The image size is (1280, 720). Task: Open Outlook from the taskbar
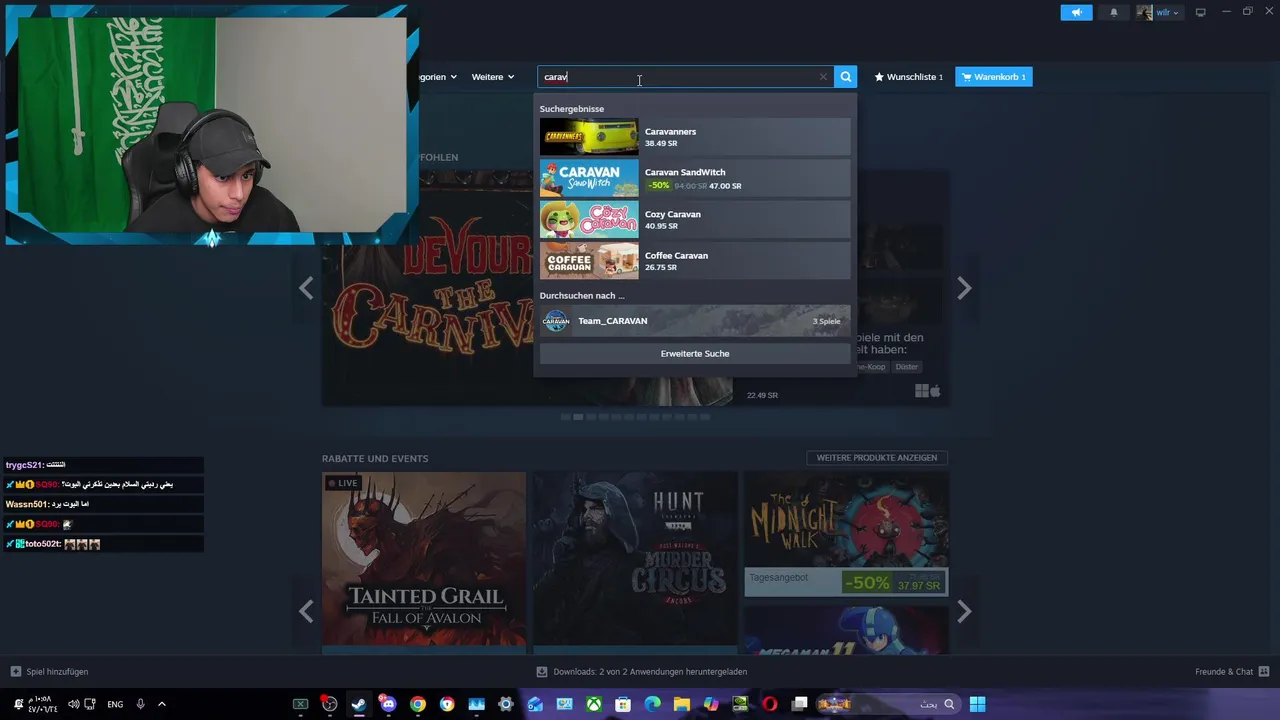535,704
